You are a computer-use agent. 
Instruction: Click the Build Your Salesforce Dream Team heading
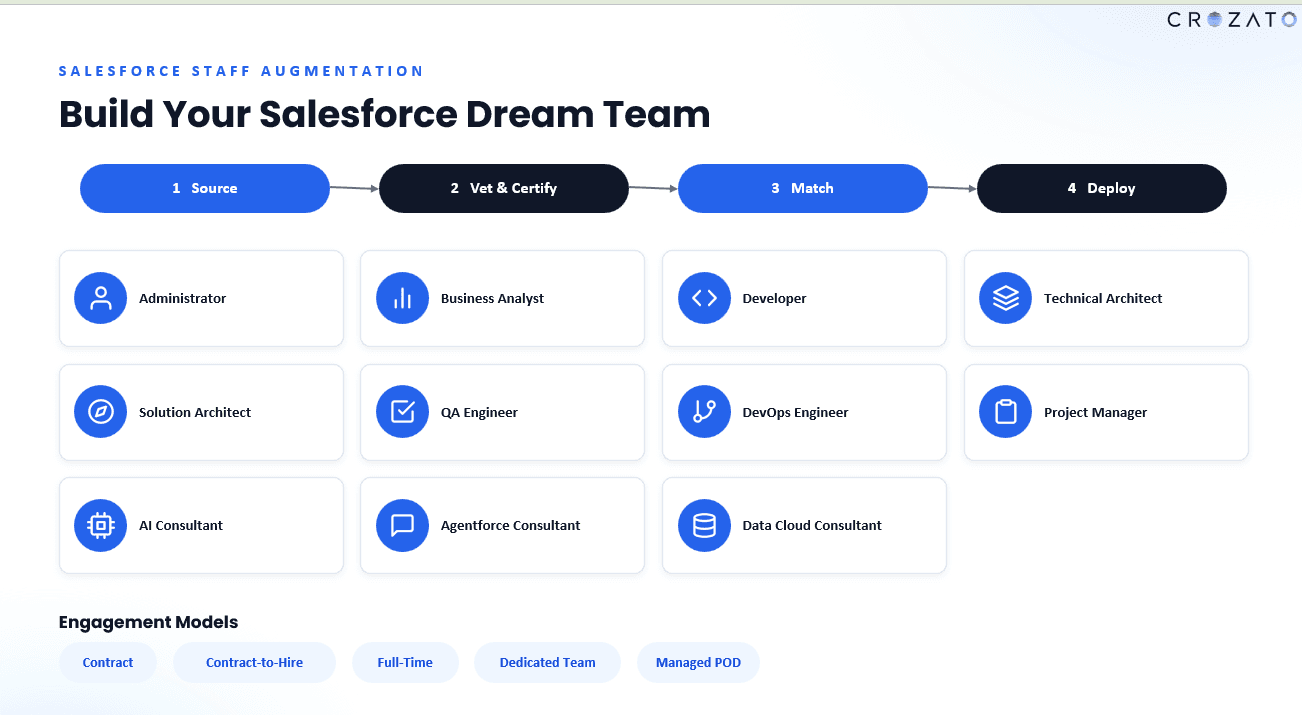(384, 114)
